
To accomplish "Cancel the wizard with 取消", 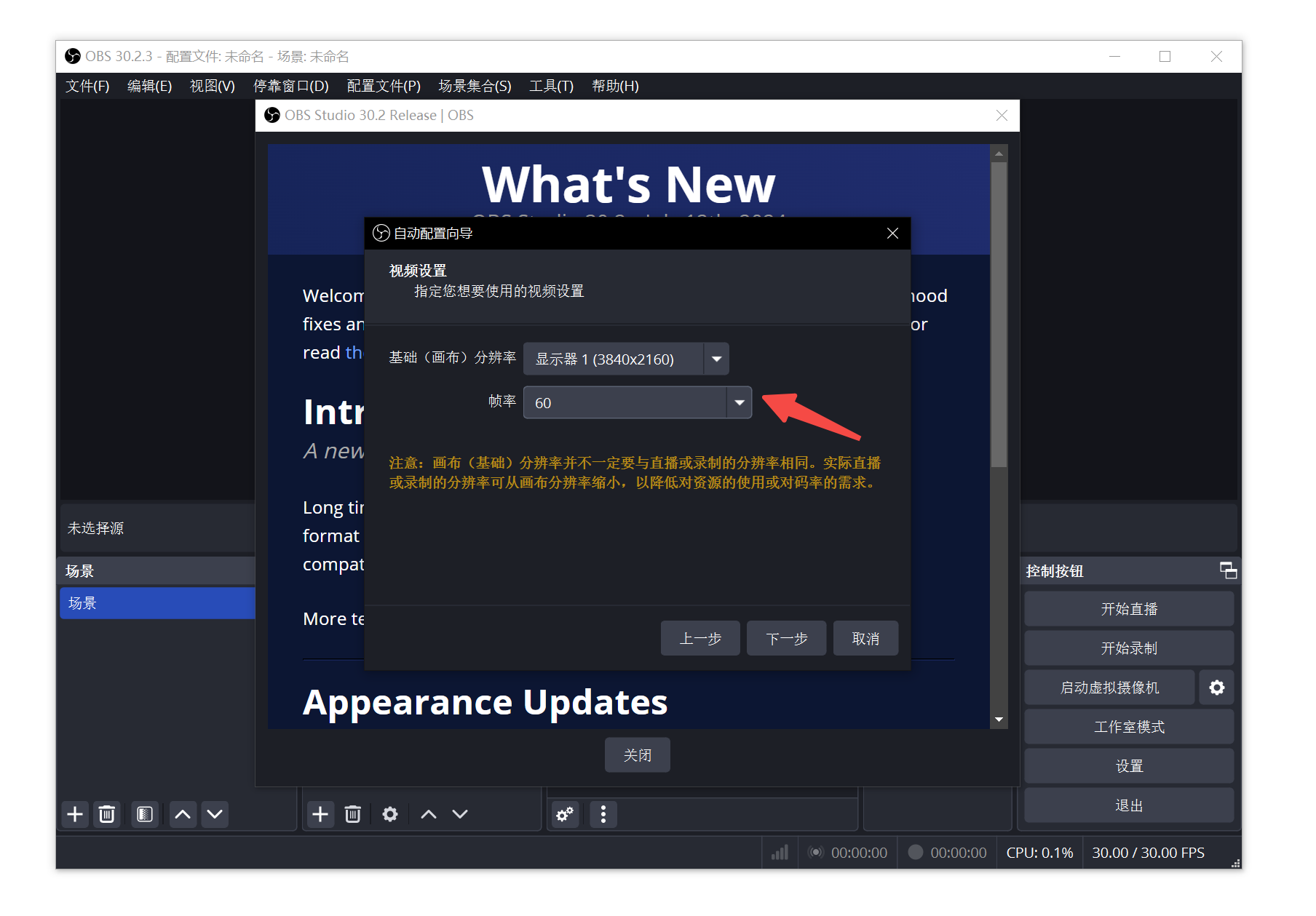I will [865, 638].
